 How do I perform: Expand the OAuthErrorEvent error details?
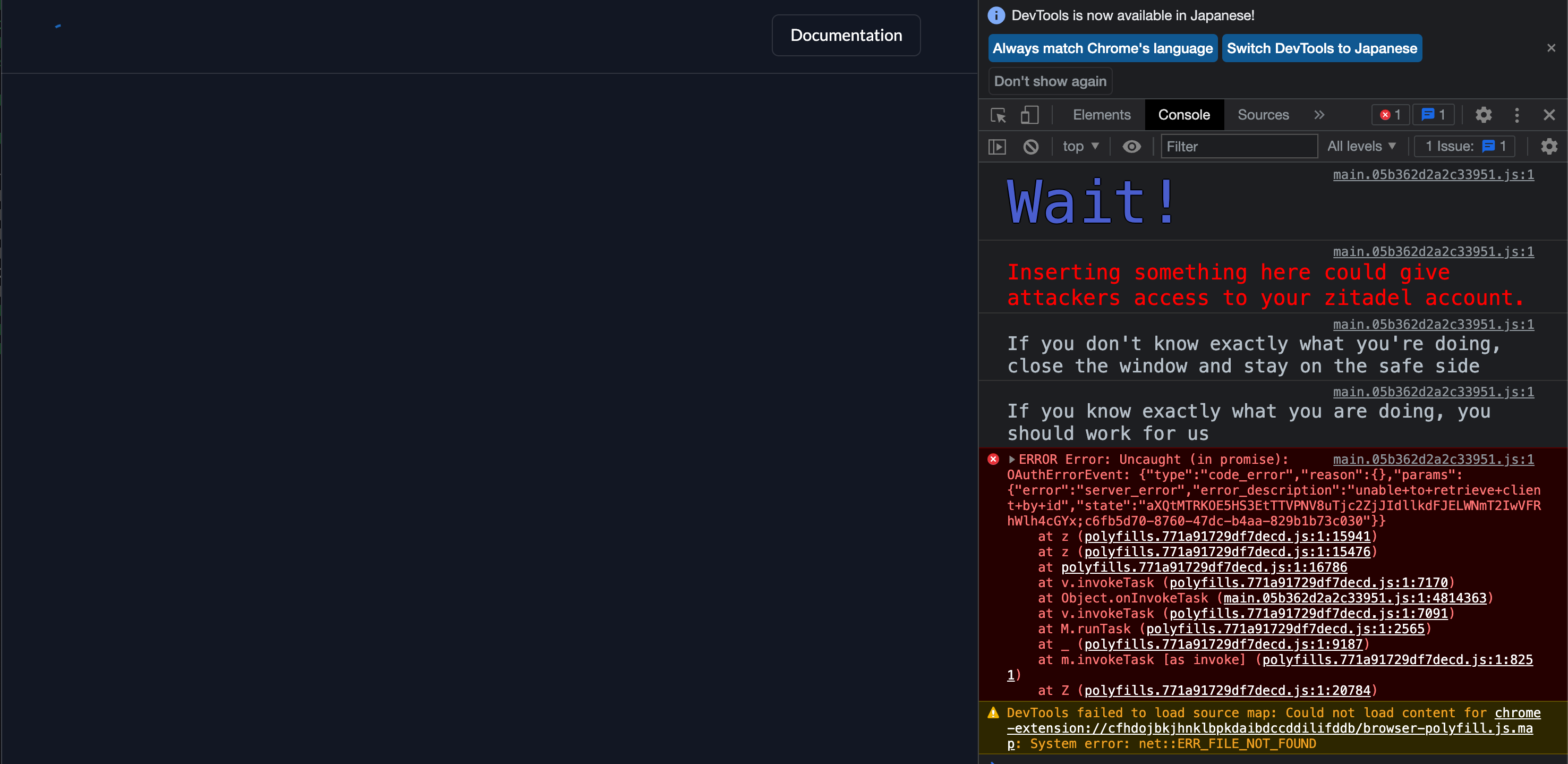click(1012, 459)
